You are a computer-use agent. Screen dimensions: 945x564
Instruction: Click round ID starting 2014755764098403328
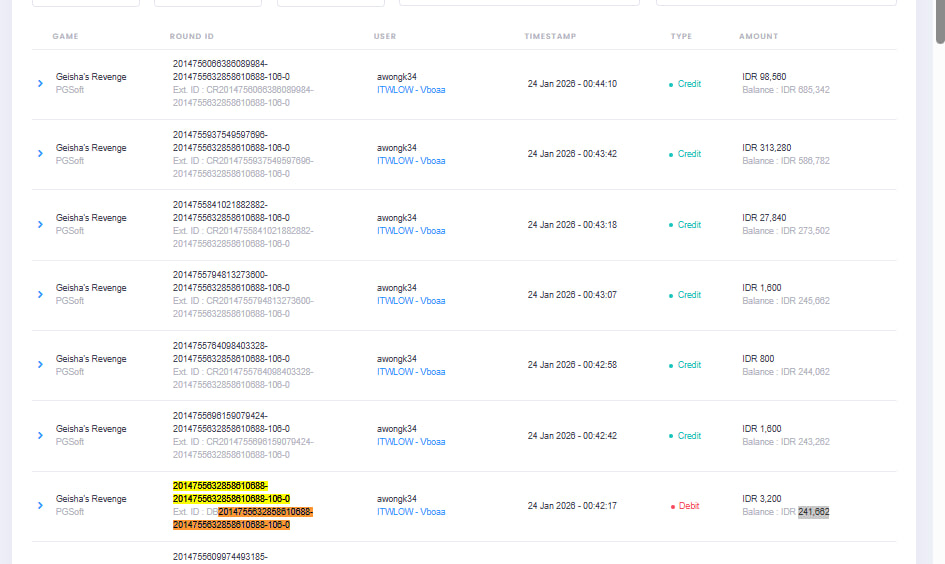click(231, 352)
